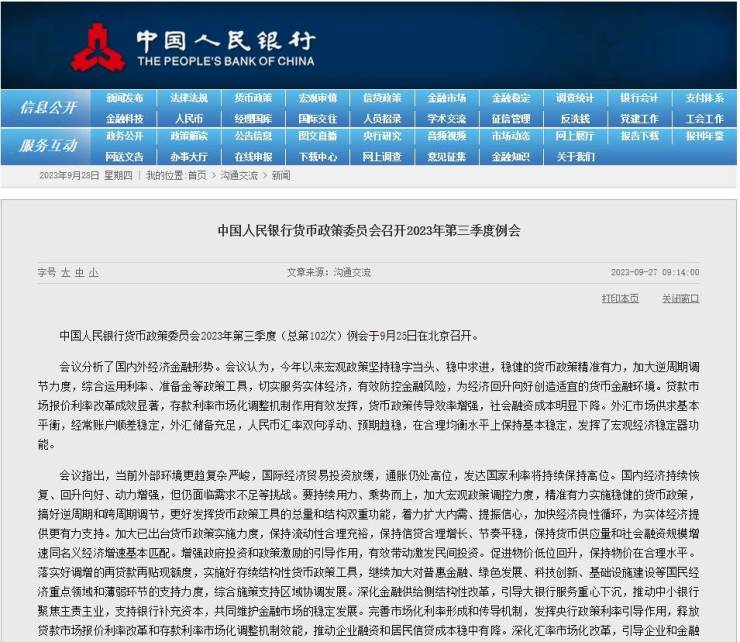Select 征信管理 in the navigation
The width and height of the screenshot is (740, 642).
tap(510, 118)
